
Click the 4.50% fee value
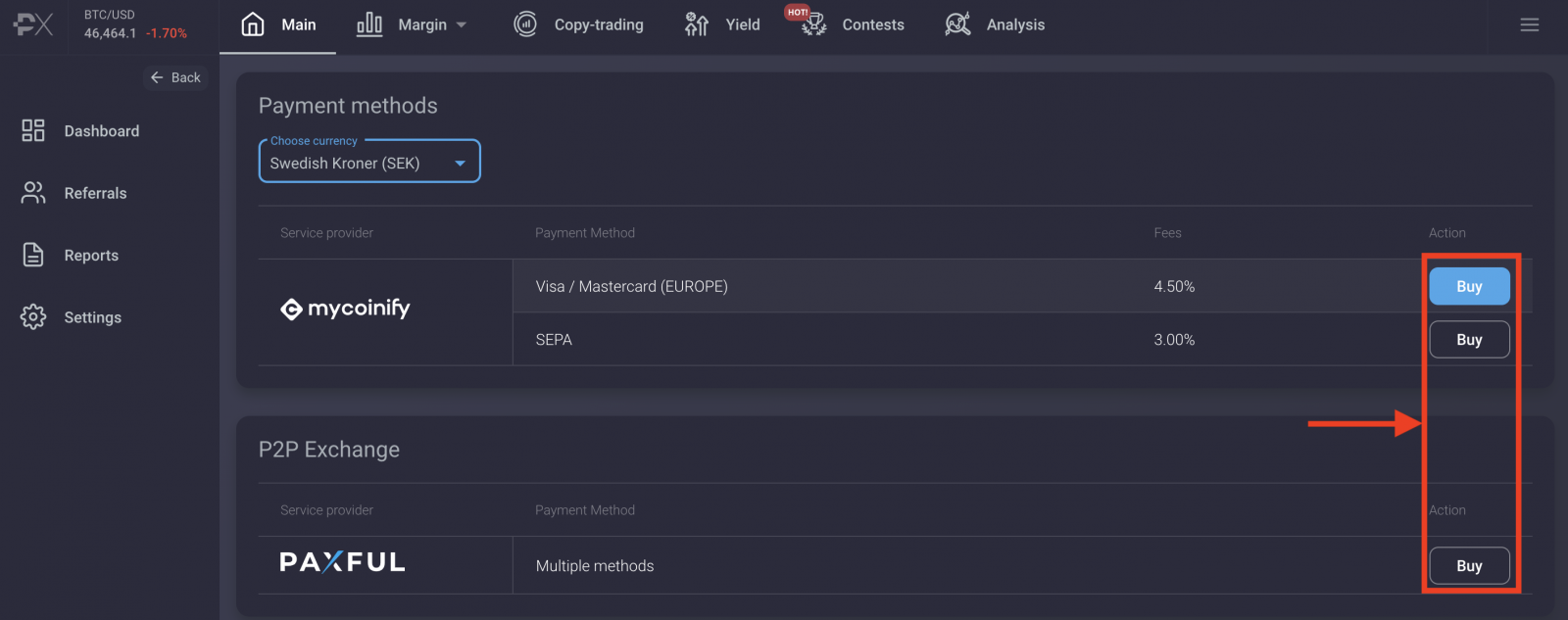pos(1174,286)
